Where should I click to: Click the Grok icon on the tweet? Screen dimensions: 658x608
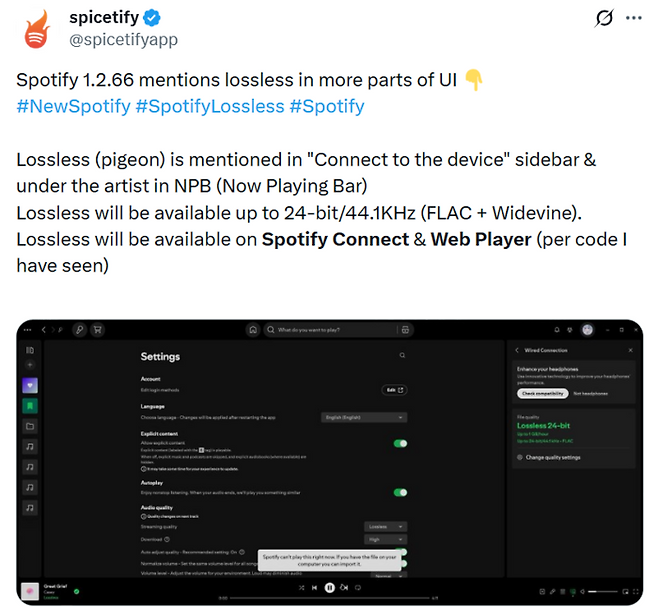(x=604, y=19)
